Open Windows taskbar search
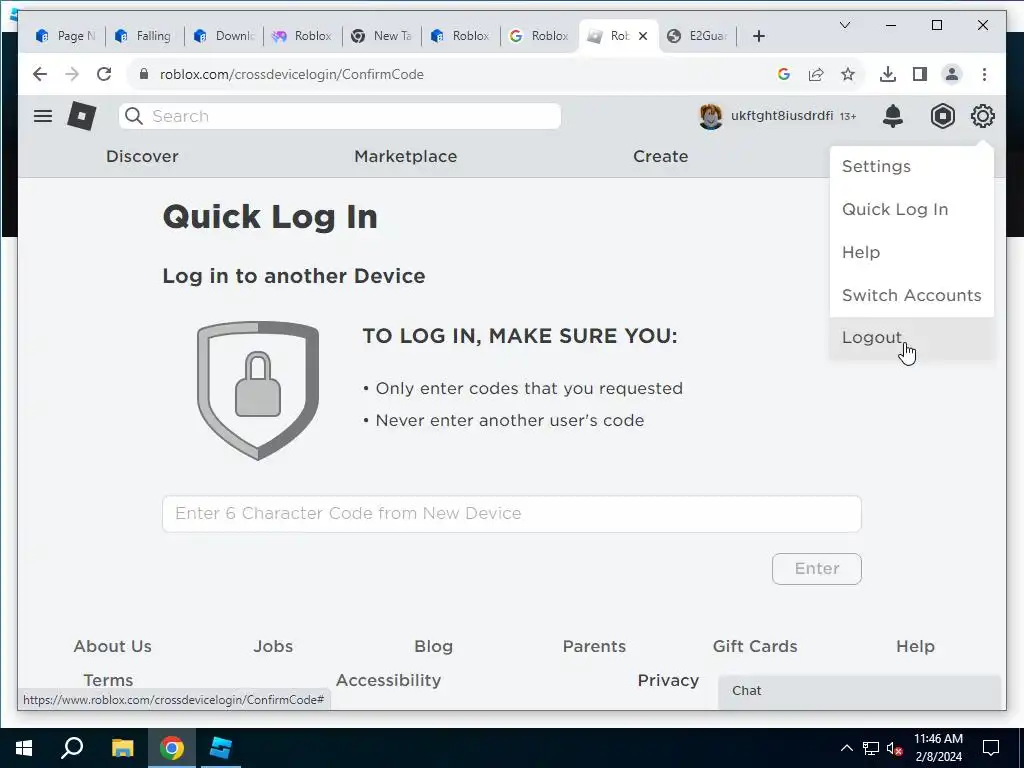The width and height of the screenshot is (1024, 768). coord(72,748)
